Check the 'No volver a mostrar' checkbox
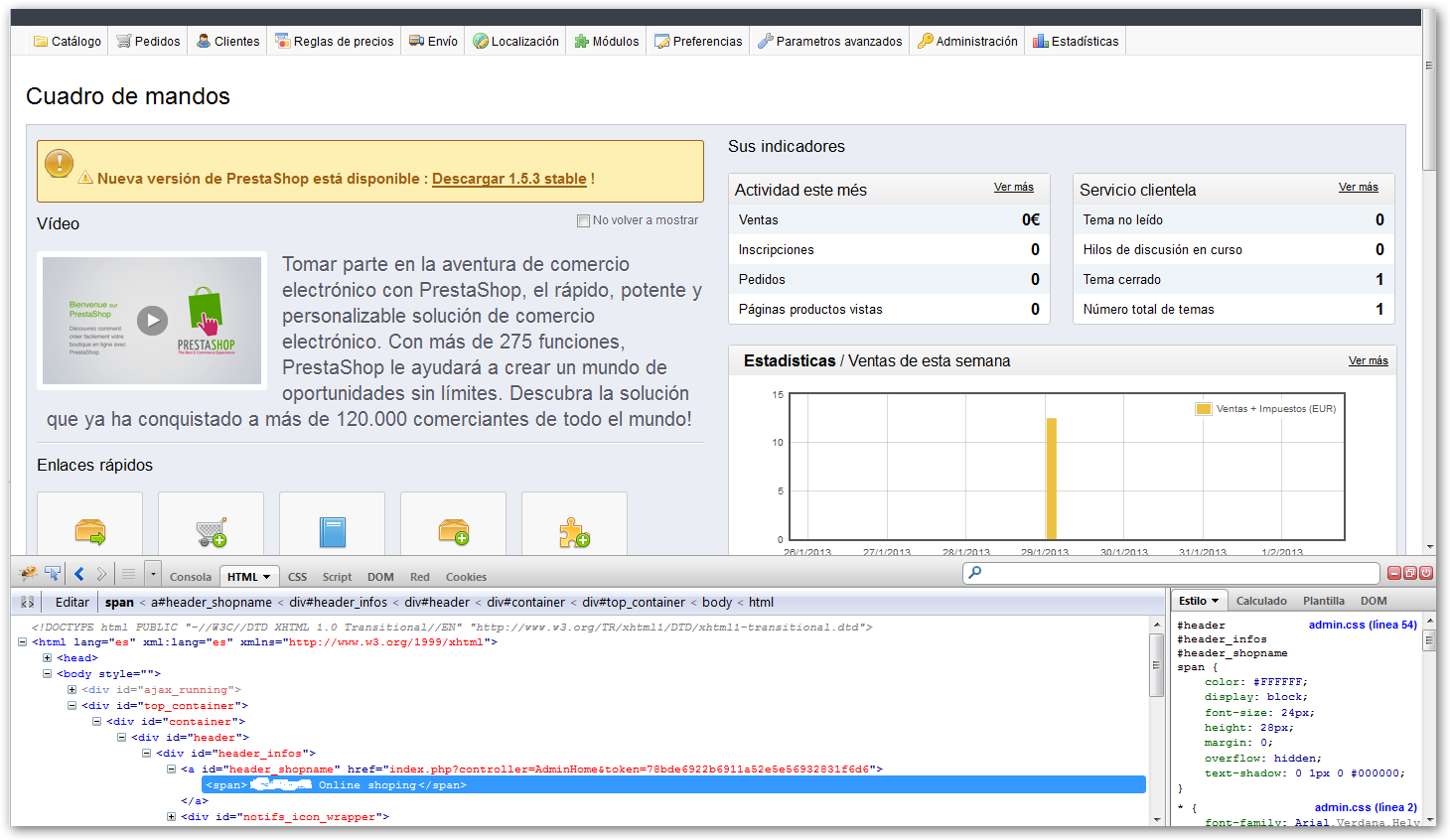The width and height of the screenshot is (1450, 840). click(x=583, y=220)
